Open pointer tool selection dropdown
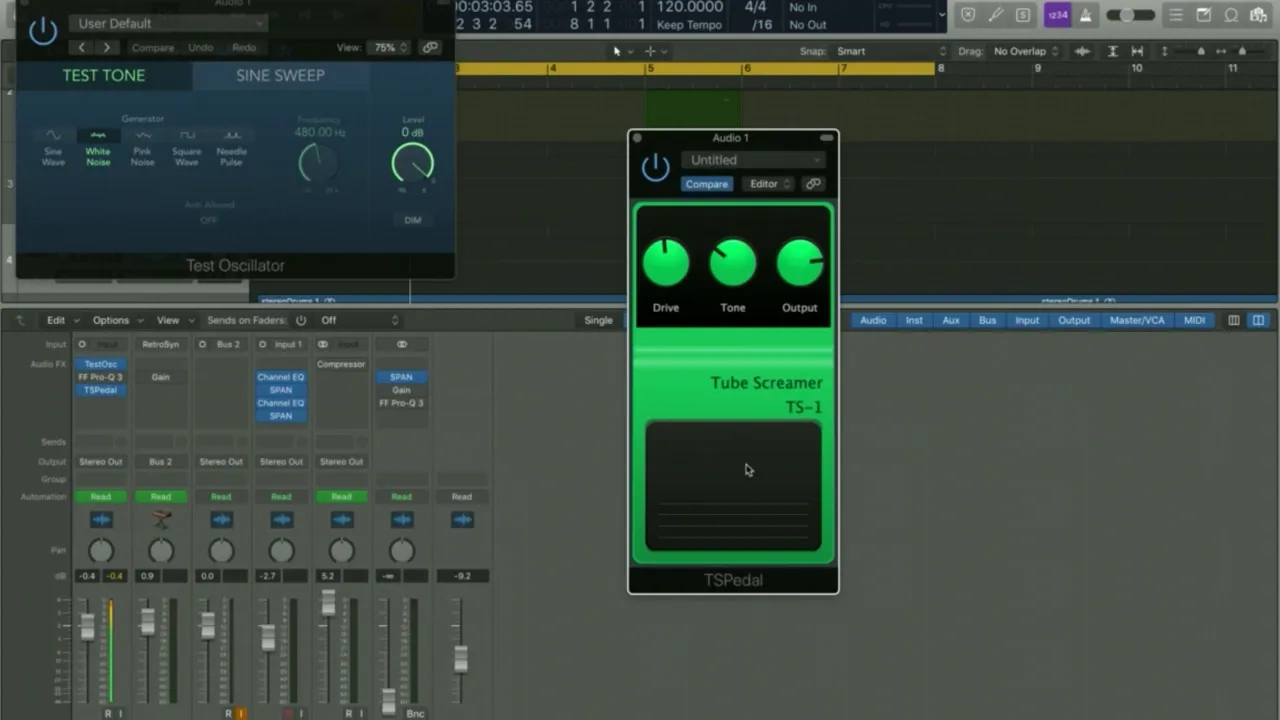 [620, 51]
